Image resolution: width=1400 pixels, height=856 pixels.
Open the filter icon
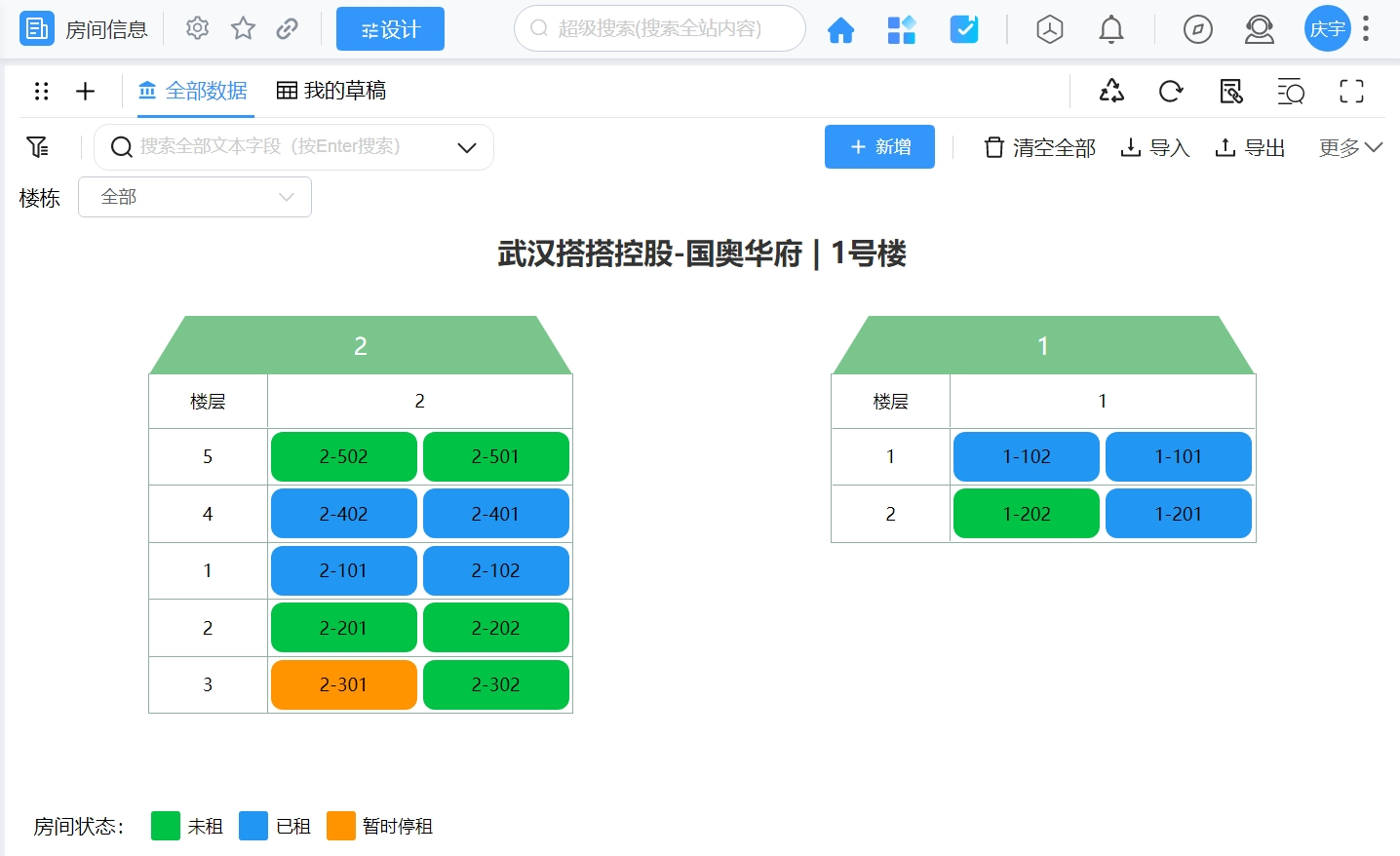[x=38, y=147]
